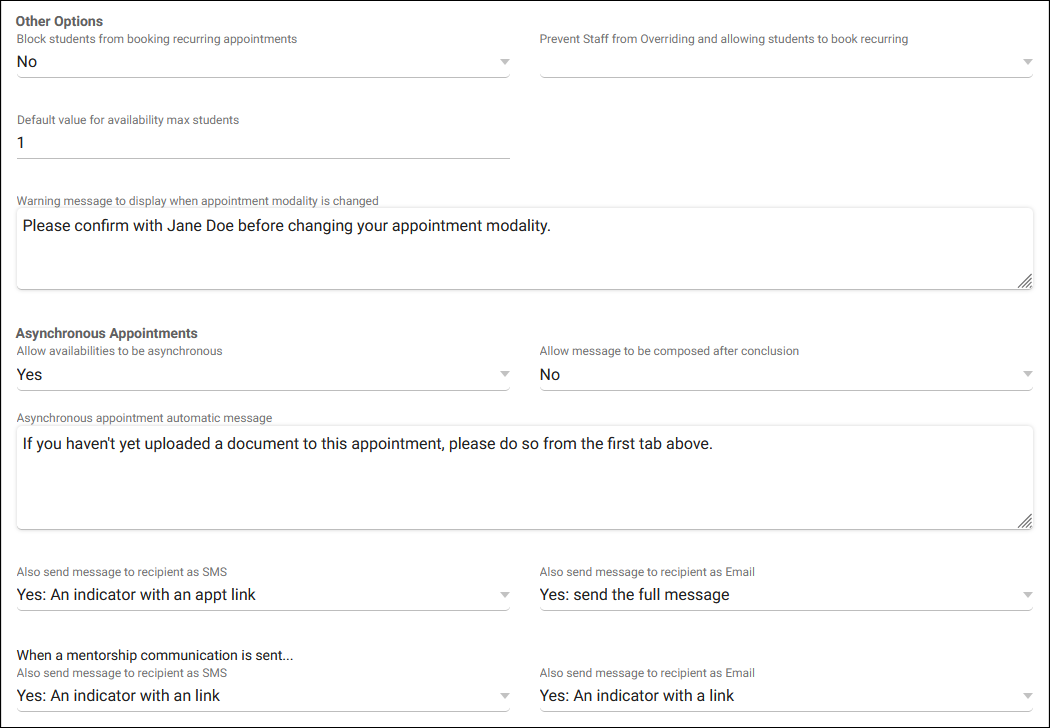Click arrow of asynchronous SMS recipient dropdown
1050x728 pixels.
click(504, 595)
